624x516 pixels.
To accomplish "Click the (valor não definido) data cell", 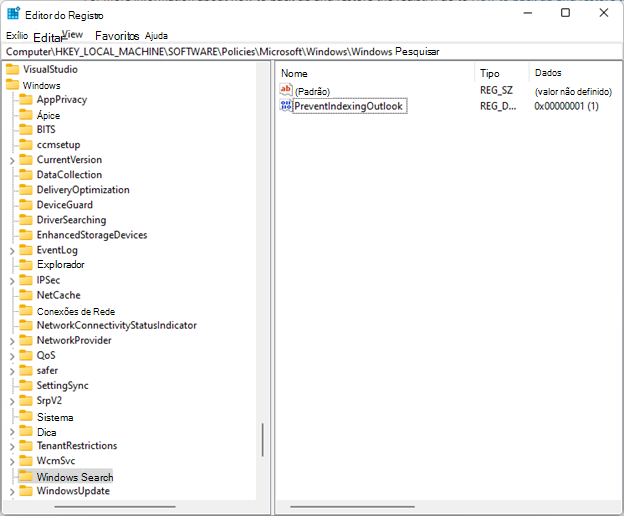I will [x=573, y=92].
